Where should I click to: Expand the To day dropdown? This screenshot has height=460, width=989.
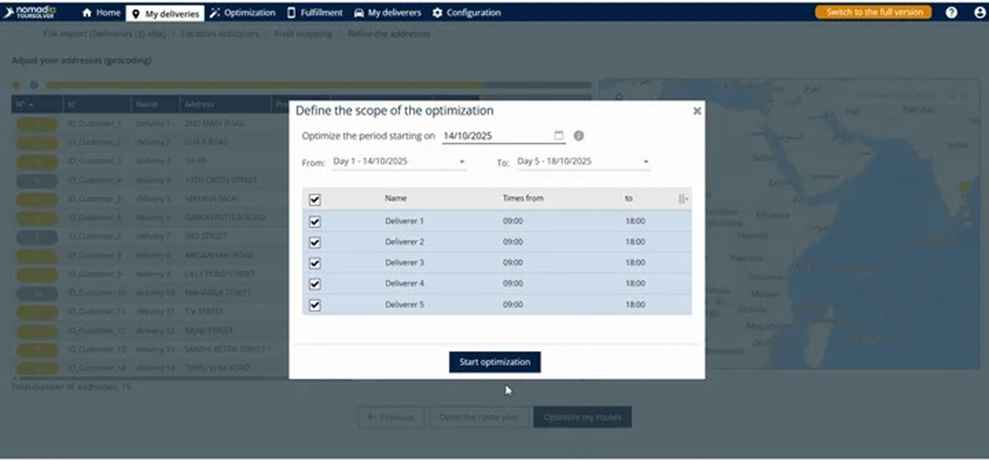tap(646, 162)
